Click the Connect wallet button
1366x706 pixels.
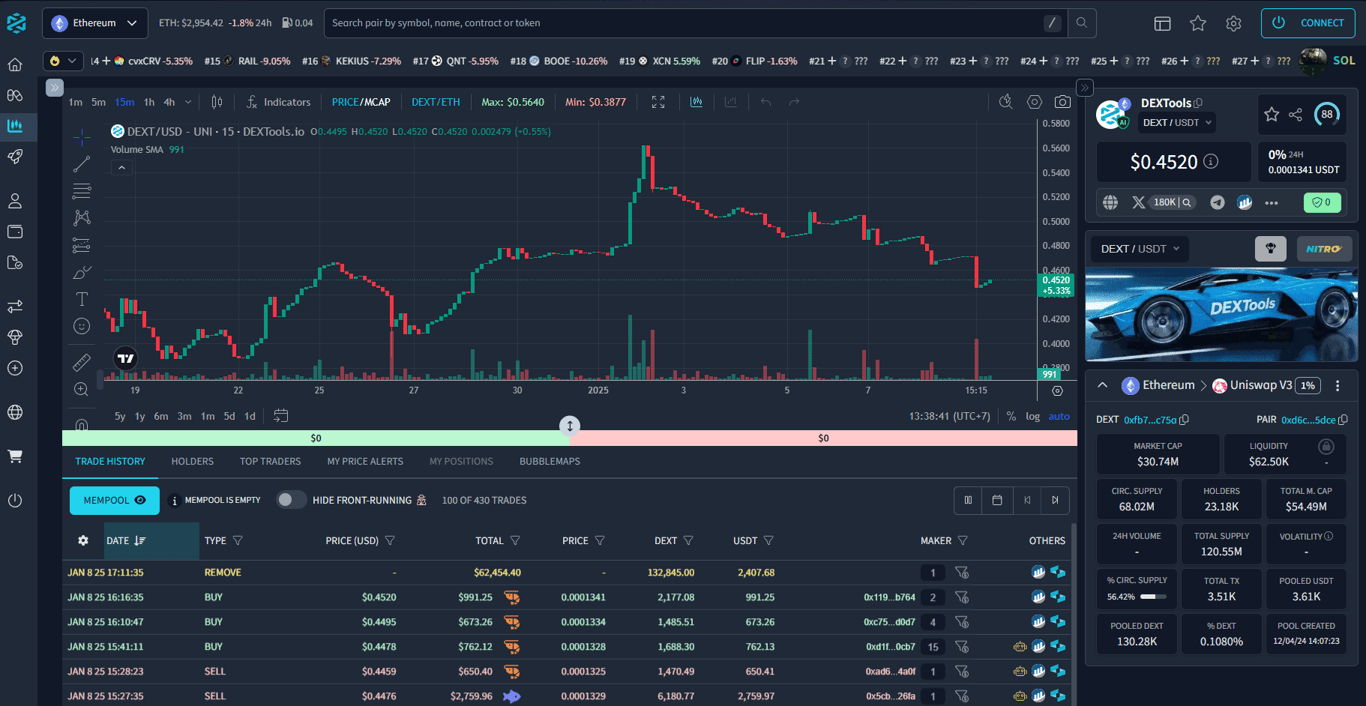click(1308, 23)
